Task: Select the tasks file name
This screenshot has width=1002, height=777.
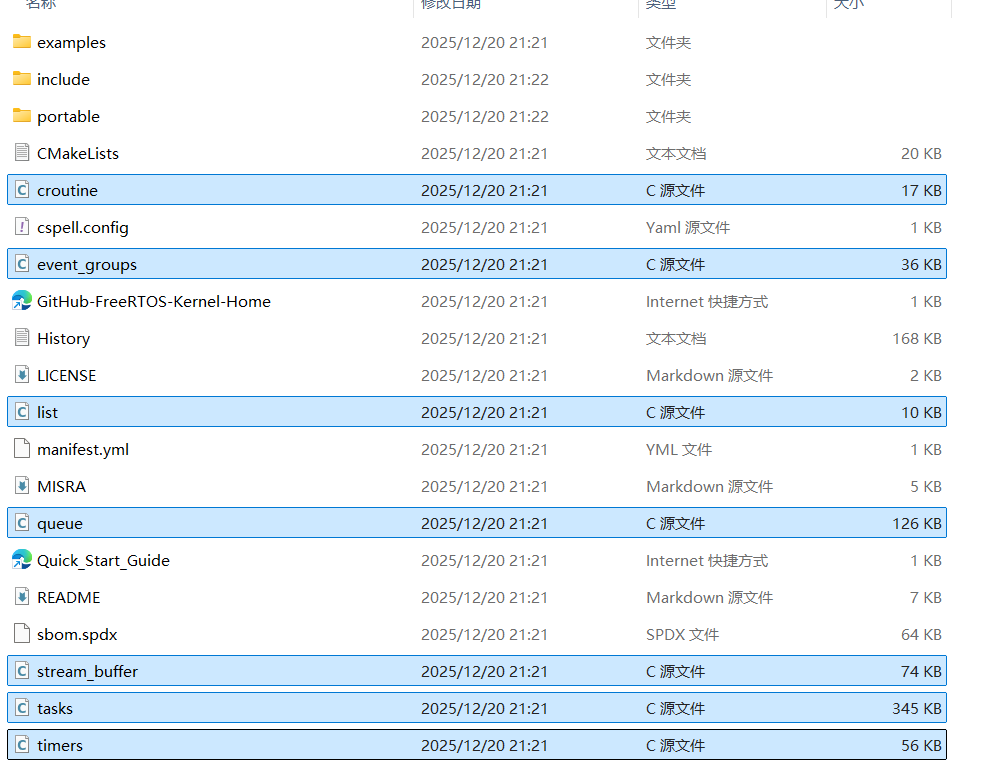Action: click(55, 709)
